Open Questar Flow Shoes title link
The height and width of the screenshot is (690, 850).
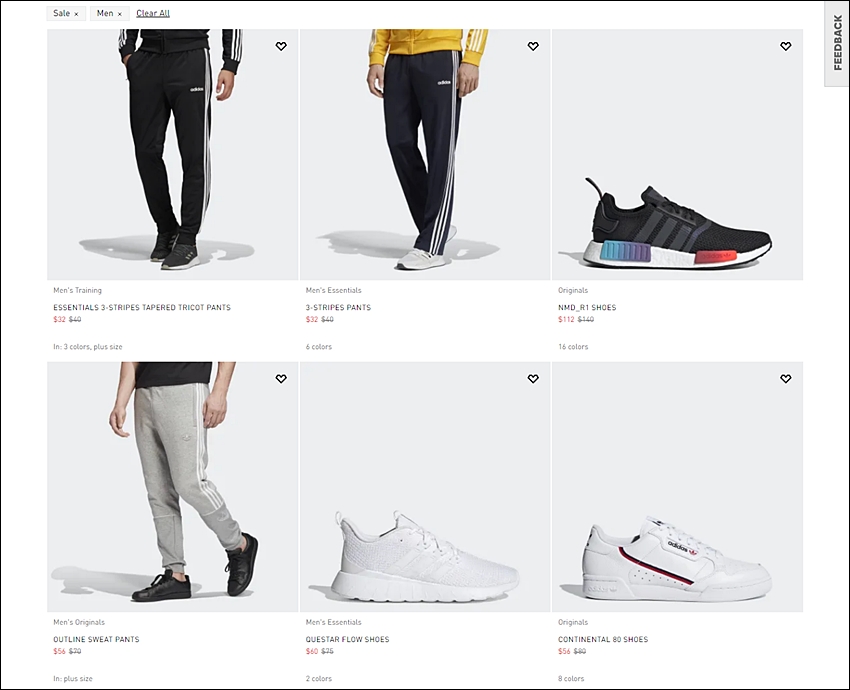pyautogui.click(x=347, y=639)
